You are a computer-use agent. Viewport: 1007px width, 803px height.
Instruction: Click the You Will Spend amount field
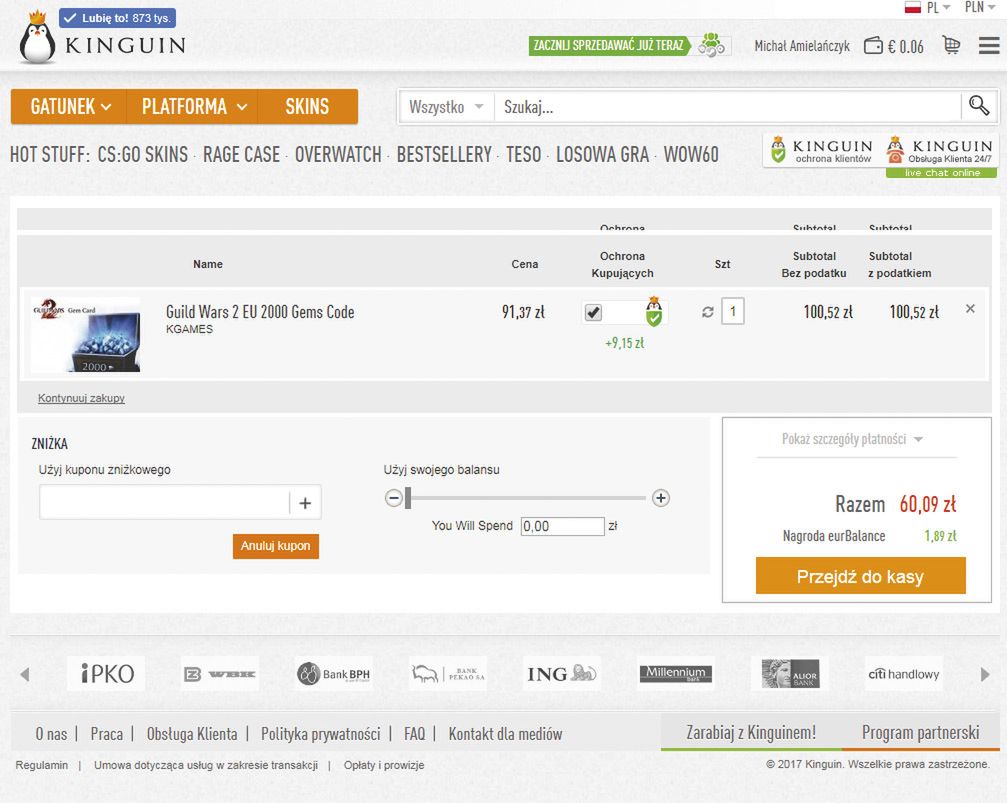click(563, 526)
